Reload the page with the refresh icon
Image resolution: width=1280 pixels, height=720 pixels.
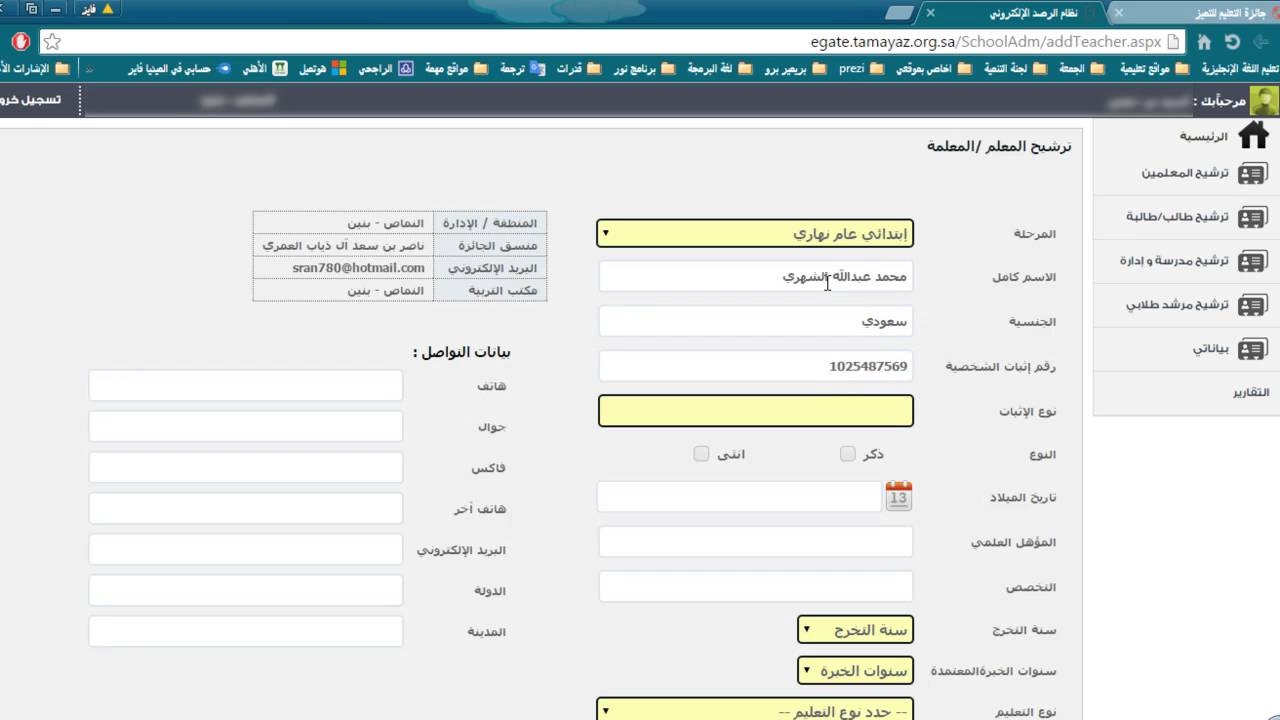point(1232,42)
